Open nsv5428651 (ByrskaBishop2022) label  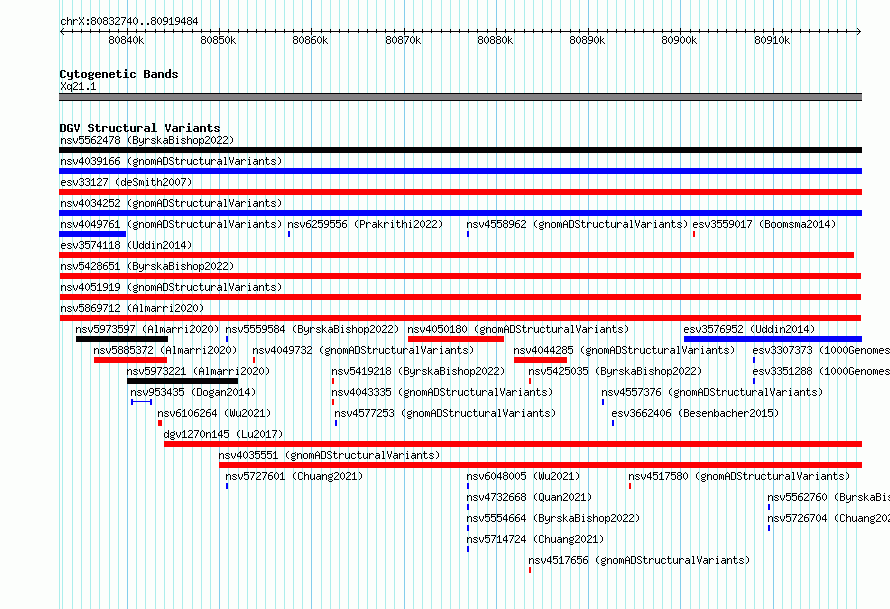(x=147, y=266)
